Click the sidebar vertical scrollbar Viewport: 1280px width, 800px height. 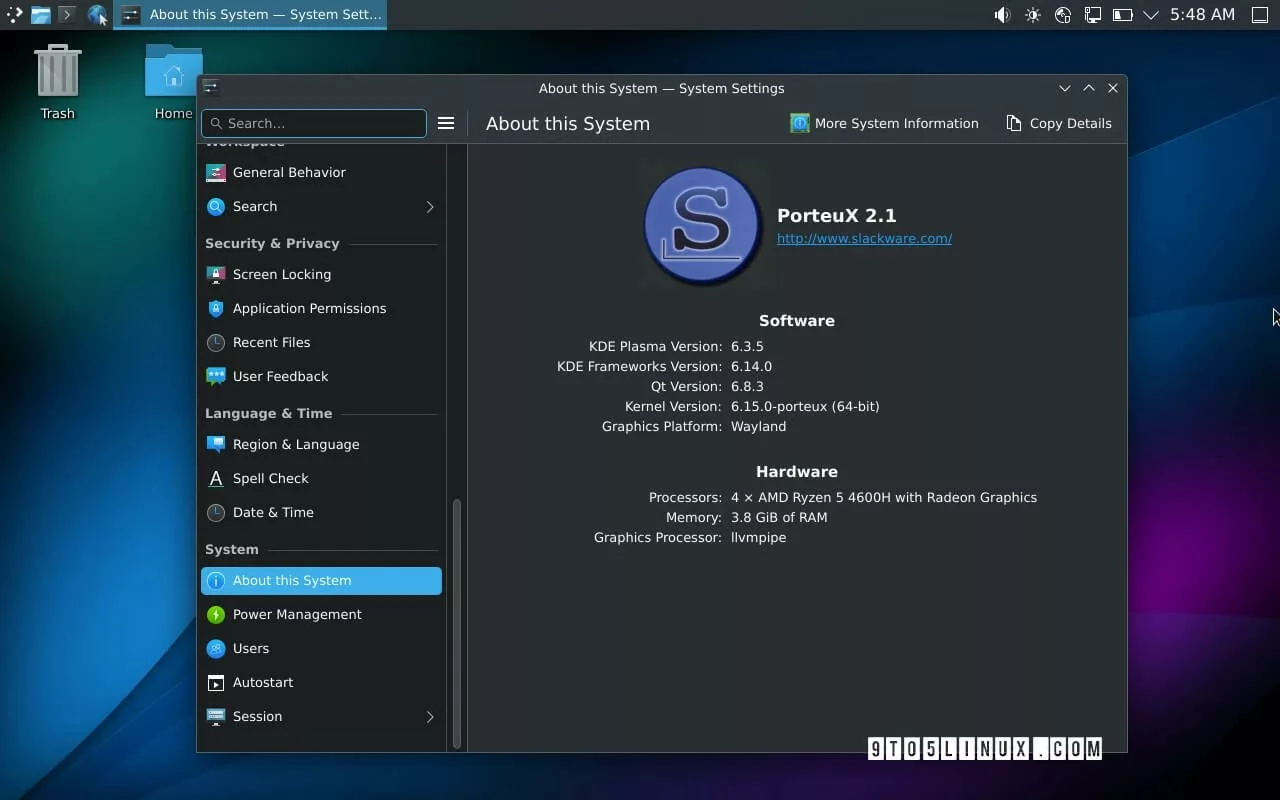pos(457,620)
